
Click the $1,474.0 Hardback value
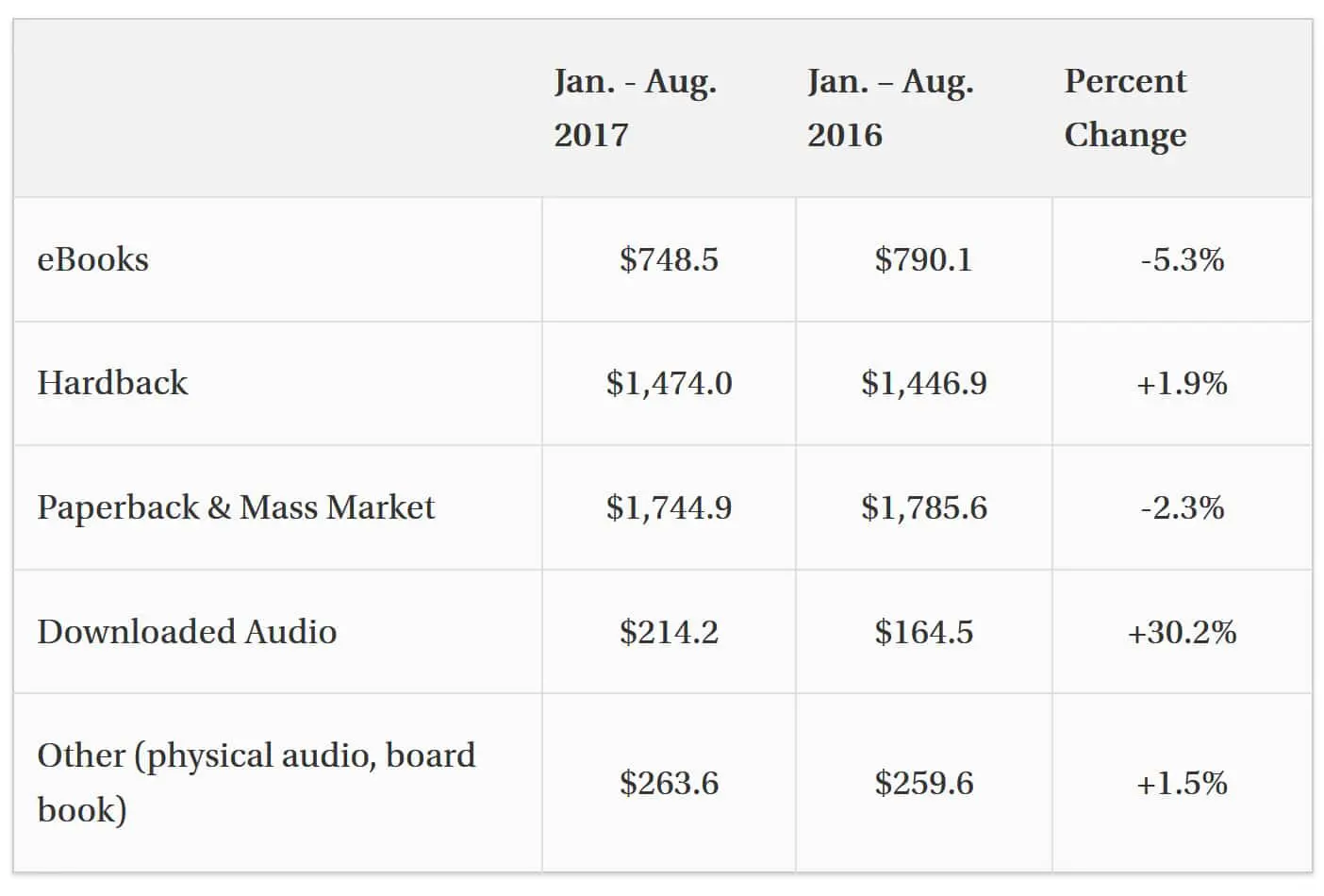coord(669,383)
